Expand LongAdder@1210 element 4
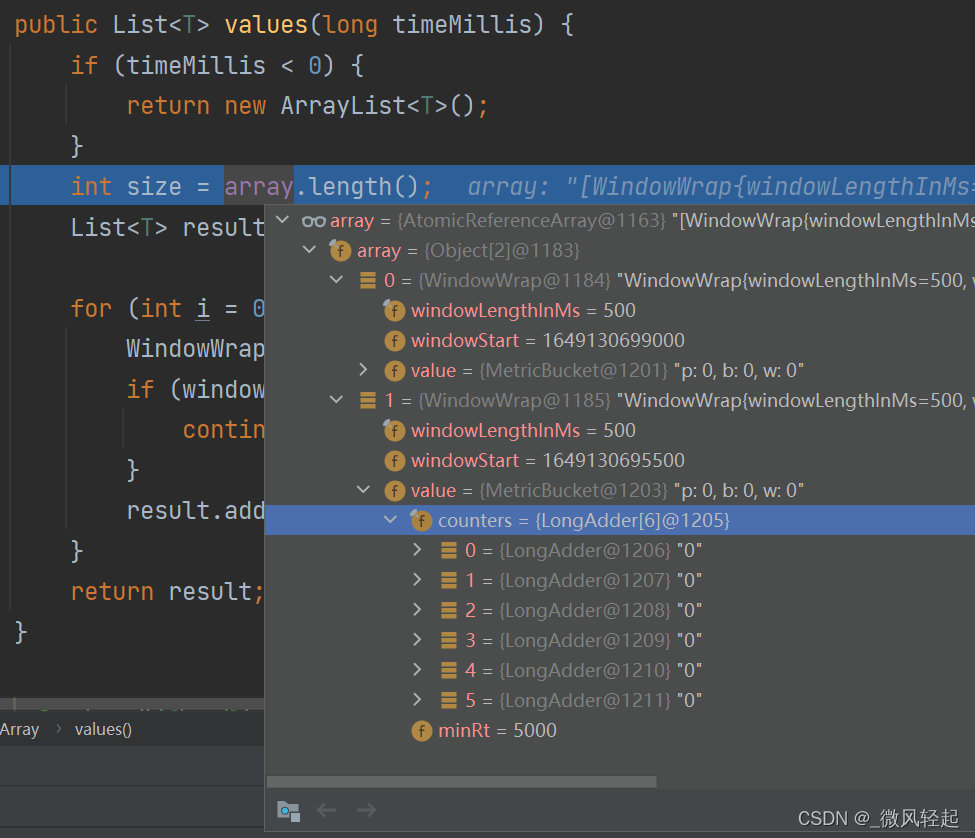This screenshot has height=838, width=975. (417, 670)
